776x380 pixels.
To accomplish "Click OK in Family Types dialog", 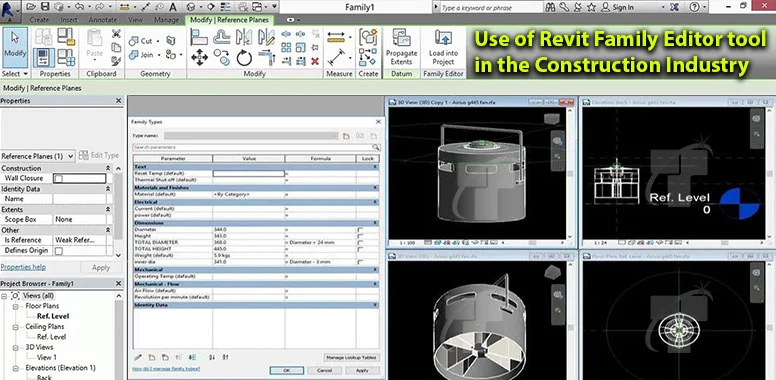I will (287, 370).
